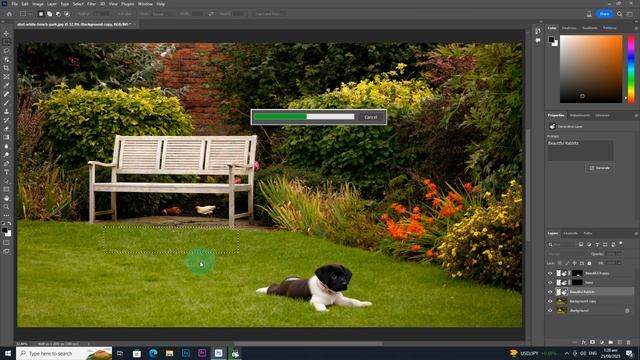Hide the Beautiful Rabbits layer
The image size is (640, 360).
pos(550,292)
